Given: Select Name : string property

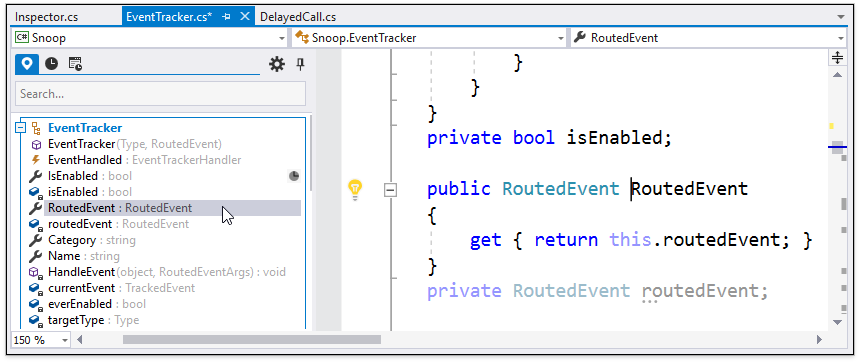Looking at the screenshot, I should pyautogui.click(x=84, y=256).
